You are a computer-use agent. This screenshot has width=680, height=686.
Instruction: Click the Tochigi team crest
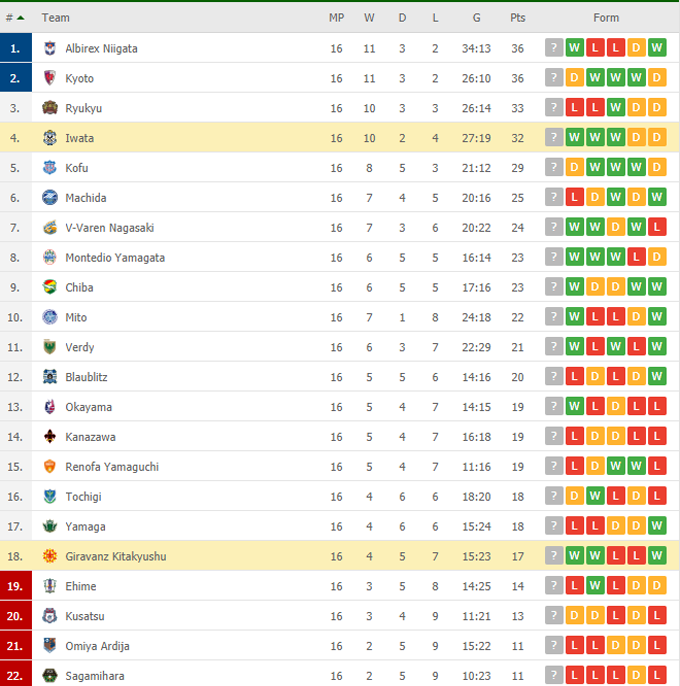tap(50, 496)
